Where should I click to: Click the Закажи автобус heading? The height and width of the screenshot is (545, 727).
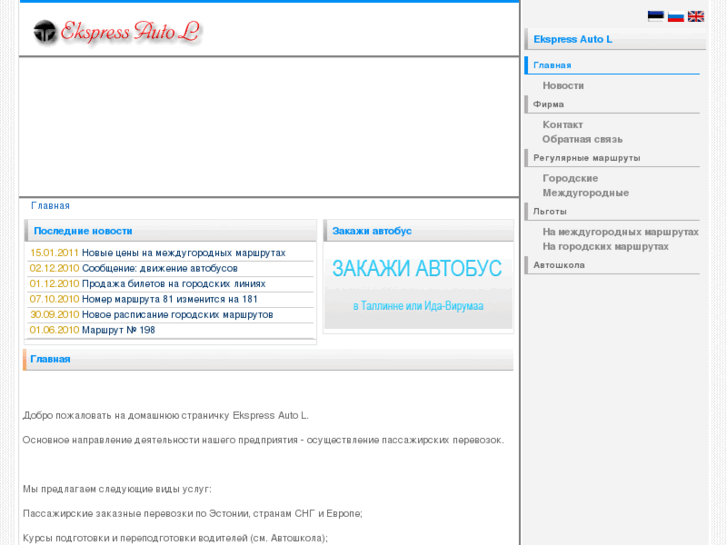372,231
